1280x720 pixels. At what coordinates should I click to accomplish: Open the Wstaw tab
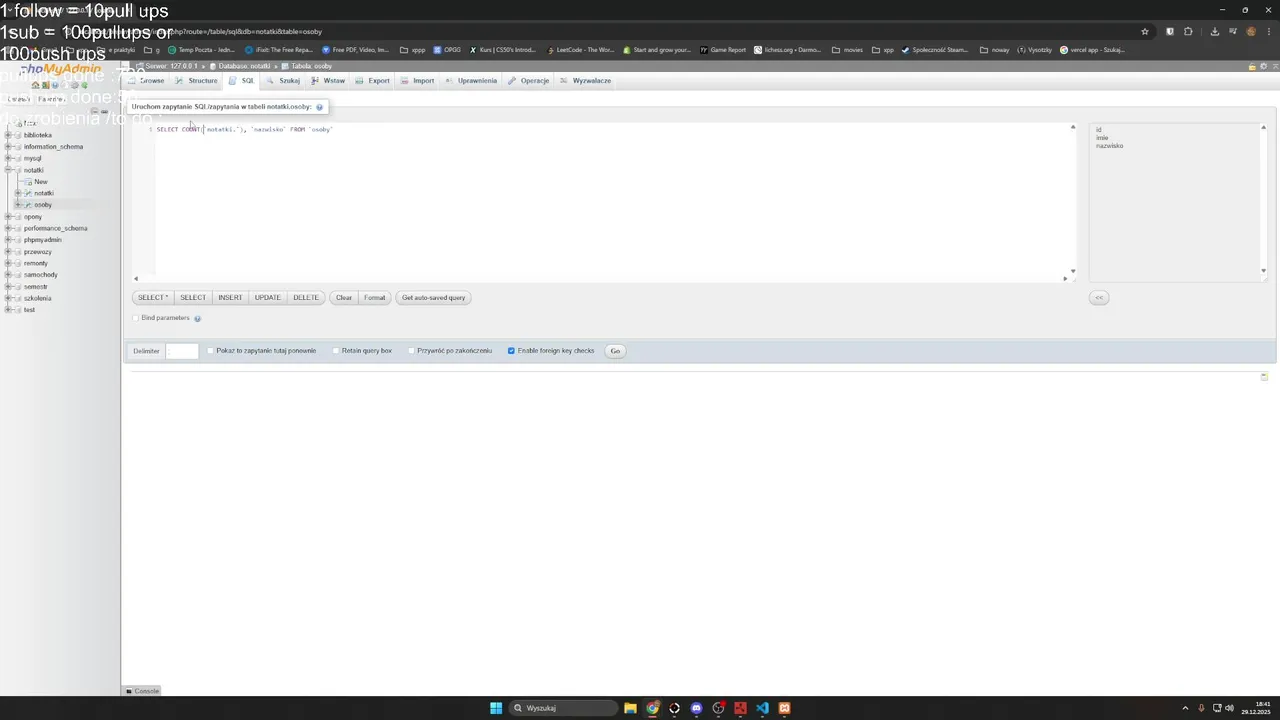(x=328, y=80)
